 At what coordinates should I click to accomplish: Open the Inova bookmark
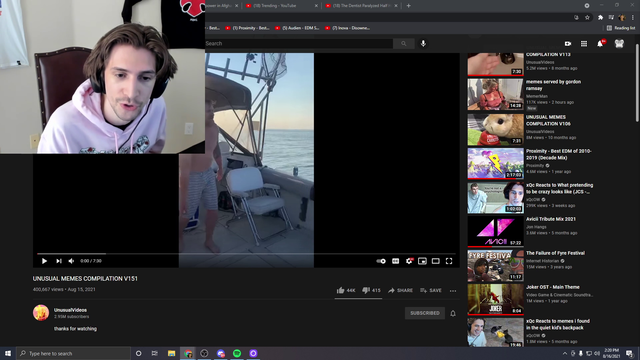point(348,28)
